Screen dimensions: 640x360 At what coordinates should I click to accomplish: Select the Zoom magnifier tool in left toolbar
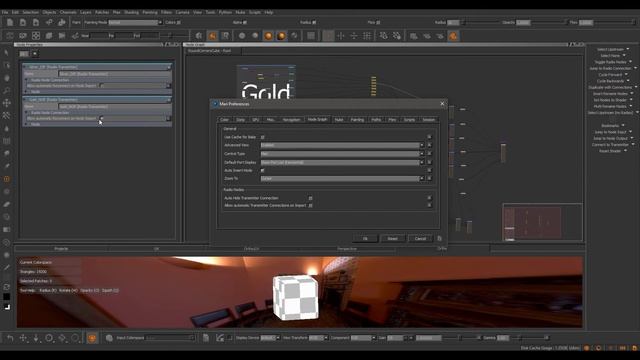tap(7, 90)
